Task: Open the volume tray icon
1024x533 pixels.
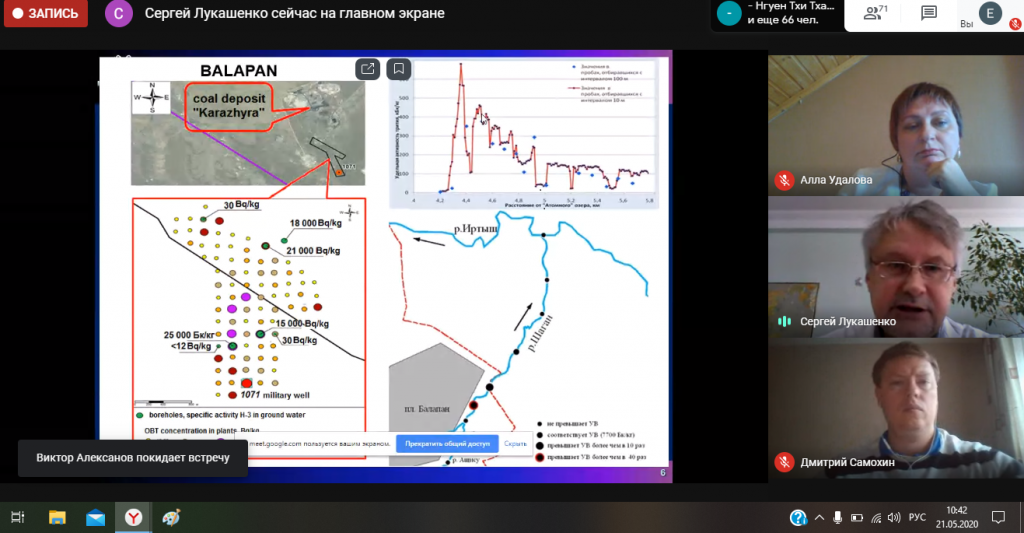Action: click(894, 518)
